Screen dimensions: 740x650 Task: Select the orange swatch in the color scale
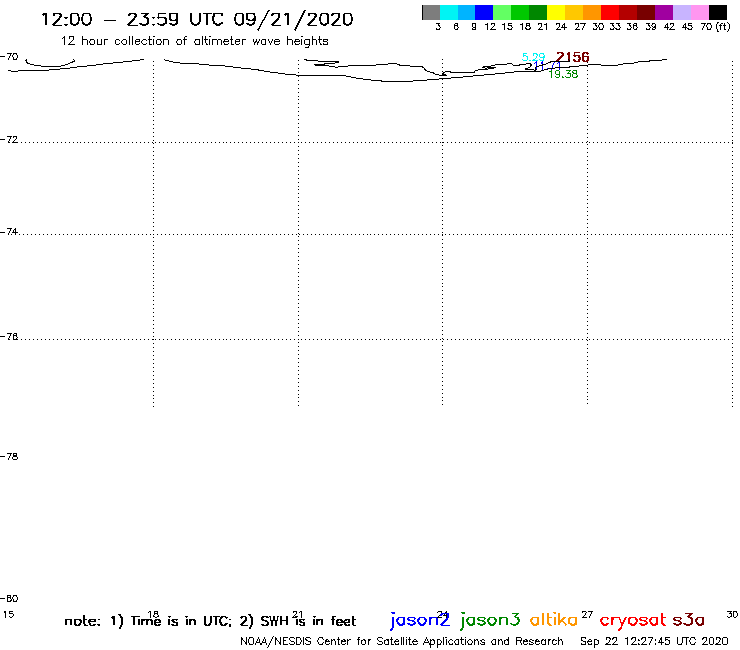[x=592, y=12]
